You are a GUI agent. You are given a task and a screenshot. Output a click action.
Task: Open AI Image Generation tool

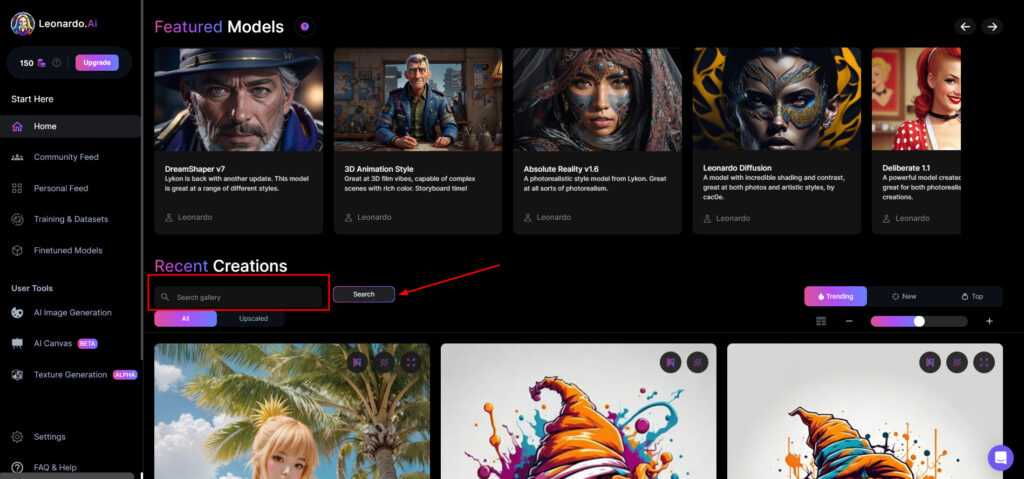pyautogui.click(x=72, y=313)
